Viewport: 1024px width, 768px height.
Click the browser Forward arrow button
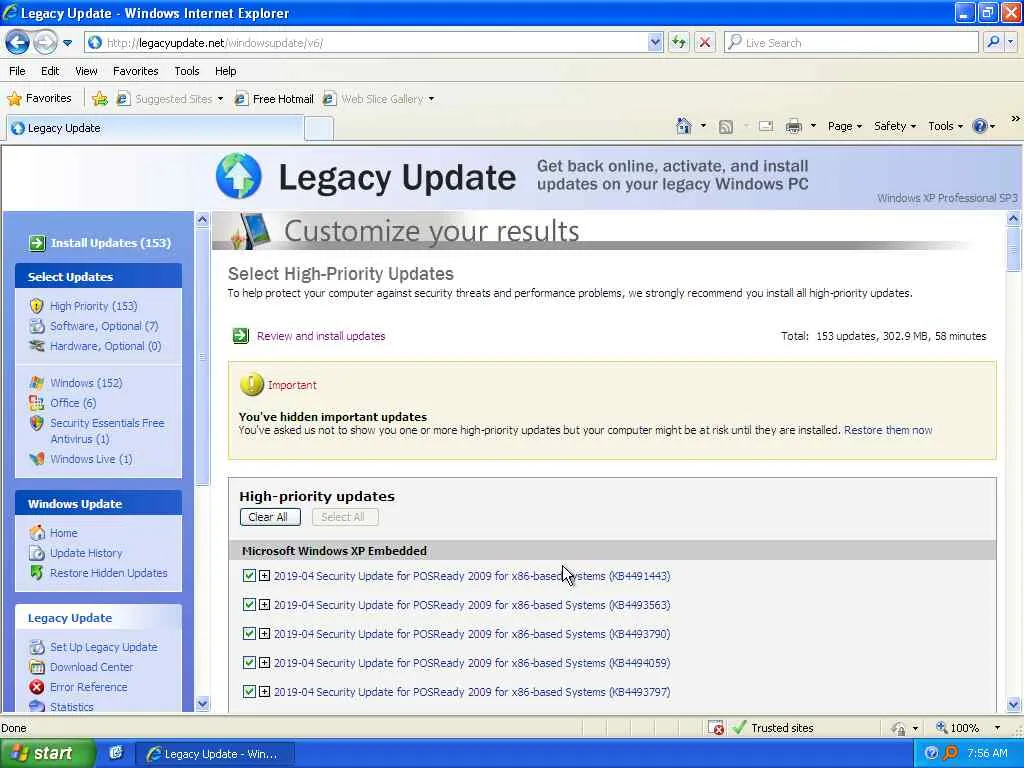click(45, 42)
